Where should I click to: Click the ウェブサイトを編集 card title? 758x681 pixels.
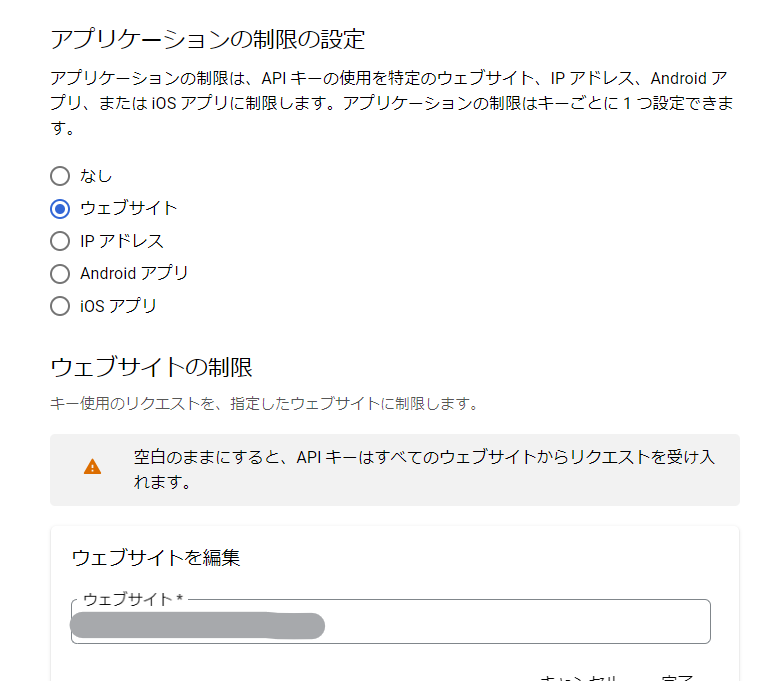click(x=156, y=558)
